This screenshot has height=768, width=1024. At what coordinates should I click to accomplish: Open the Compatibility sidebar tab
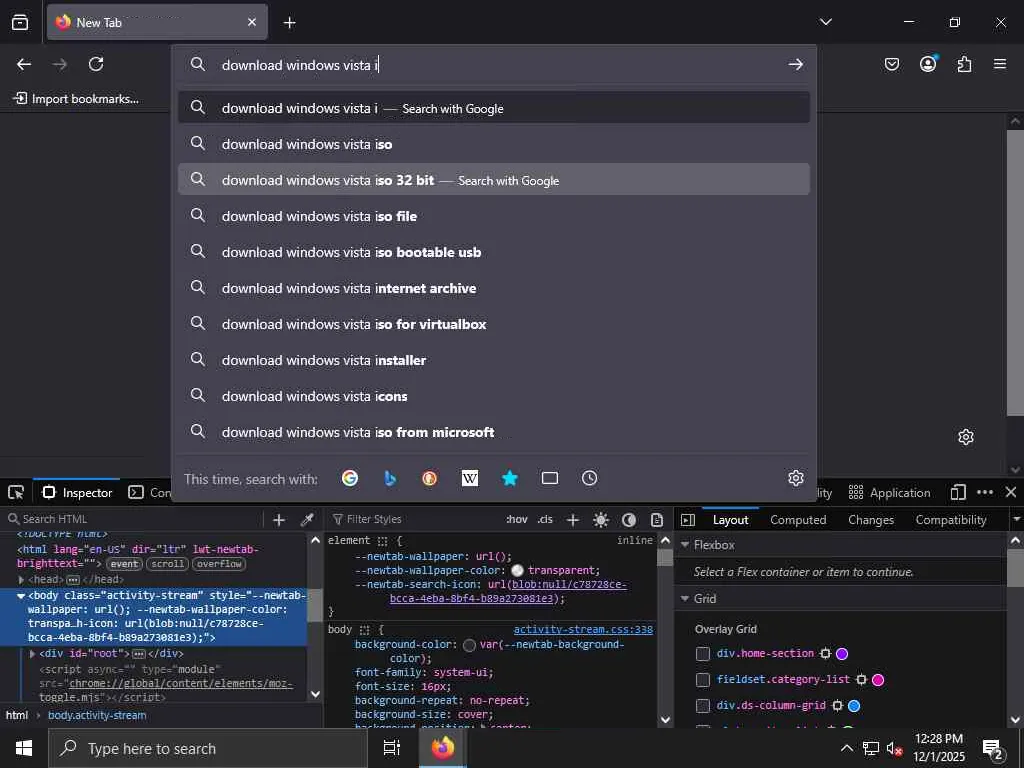tap(951, 520)
